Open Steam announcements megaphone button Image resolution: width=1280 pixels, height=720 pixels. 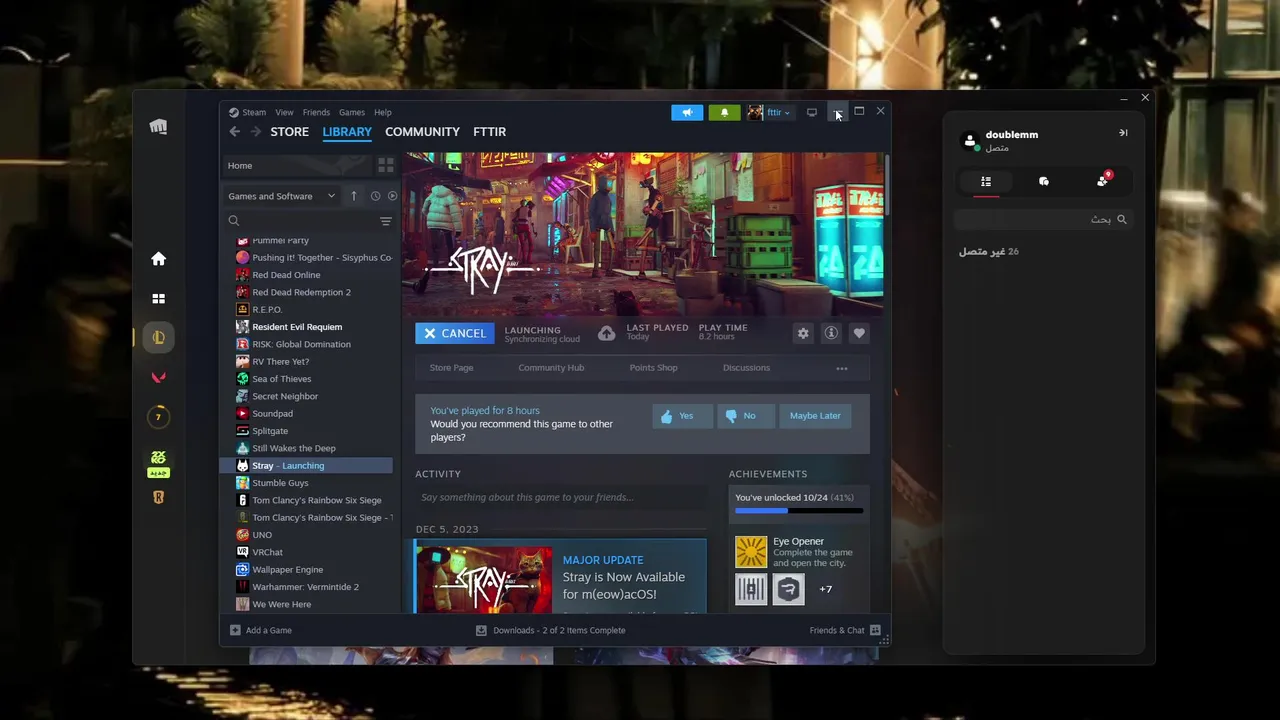tap(687, 112)
